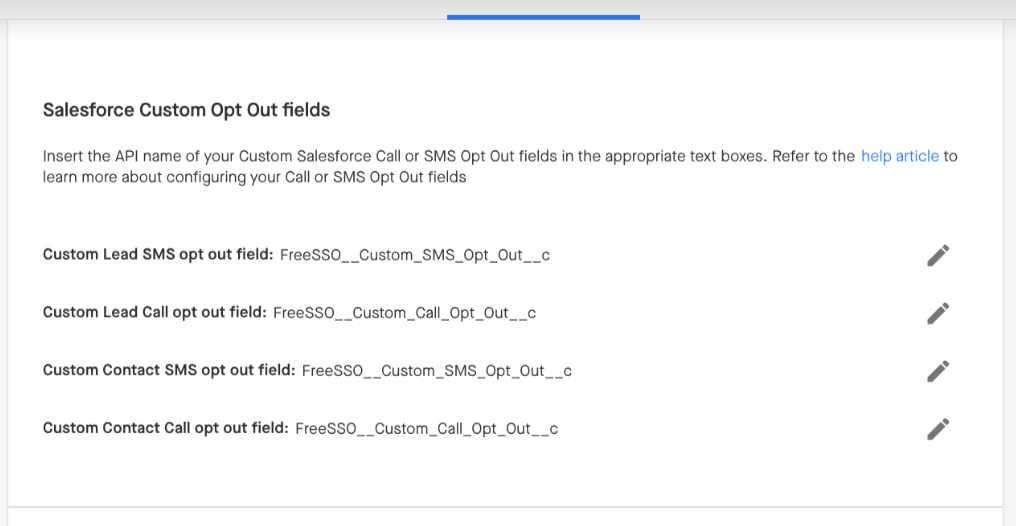This screenshot has width=1016, height=526.
Task: Select the Custom Contact Call opt out field label
Action: coord(165,429)
